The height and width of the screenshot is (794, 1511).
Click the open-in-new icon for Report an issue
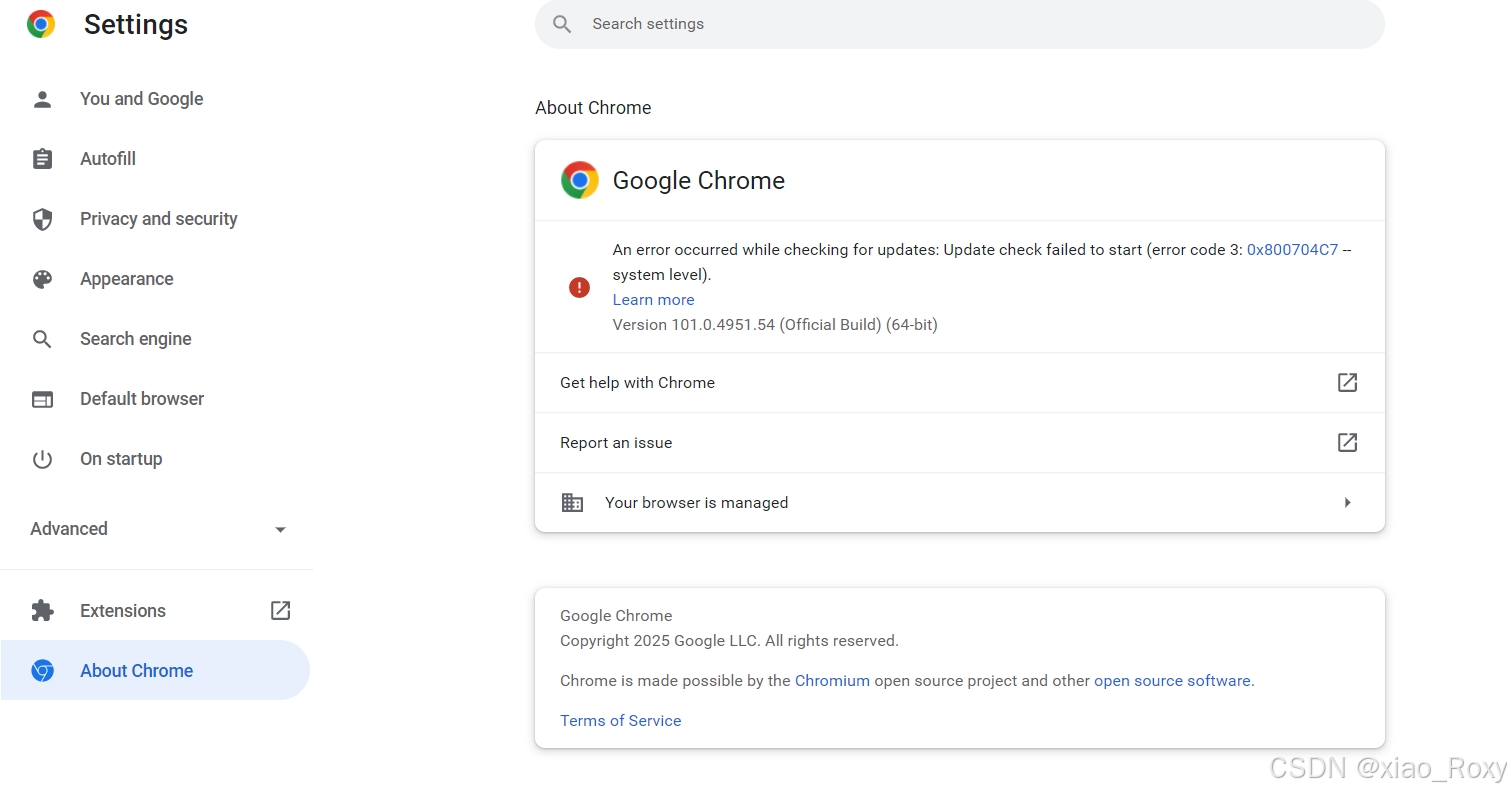coord(1347,442)
